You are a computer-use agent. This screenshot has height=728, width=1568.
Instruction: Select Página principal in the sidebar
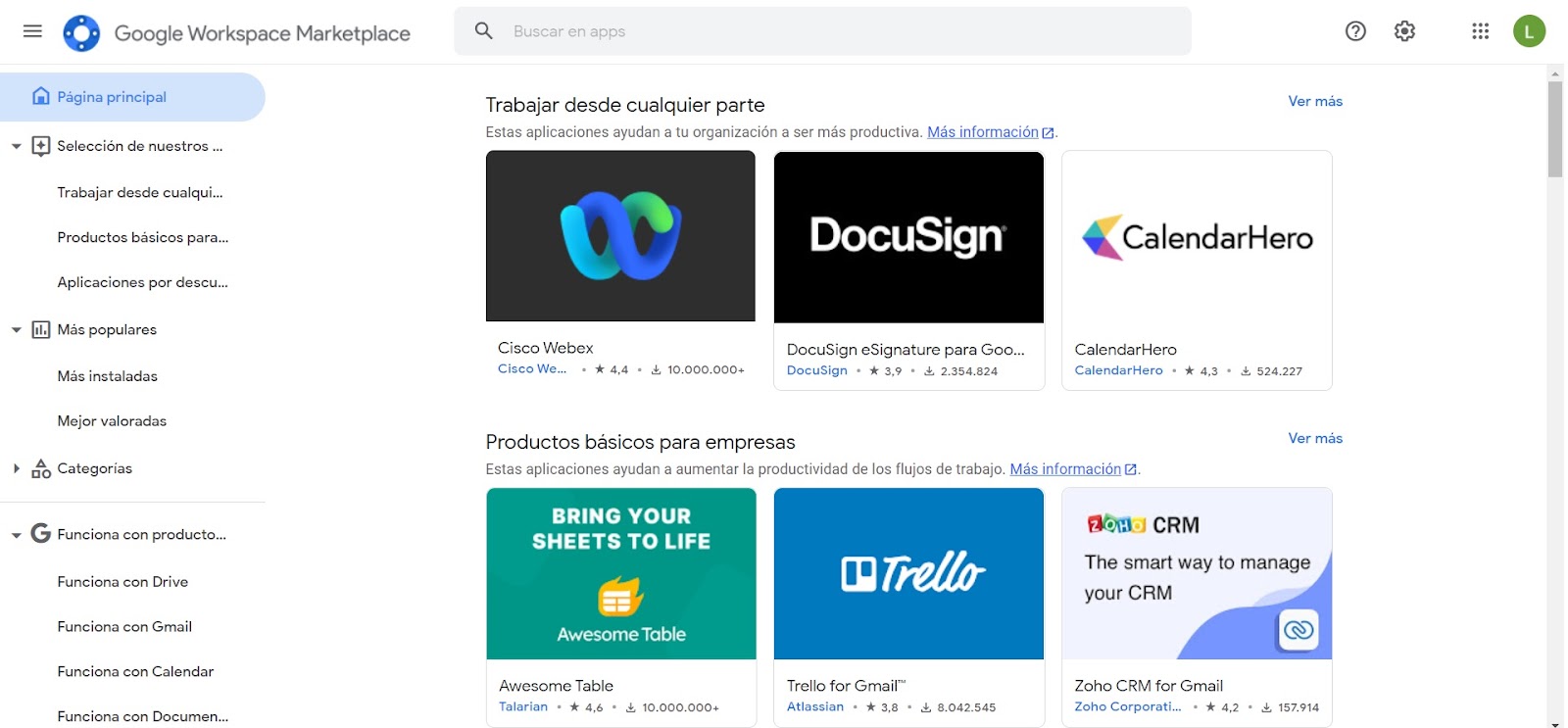[132, 97]
